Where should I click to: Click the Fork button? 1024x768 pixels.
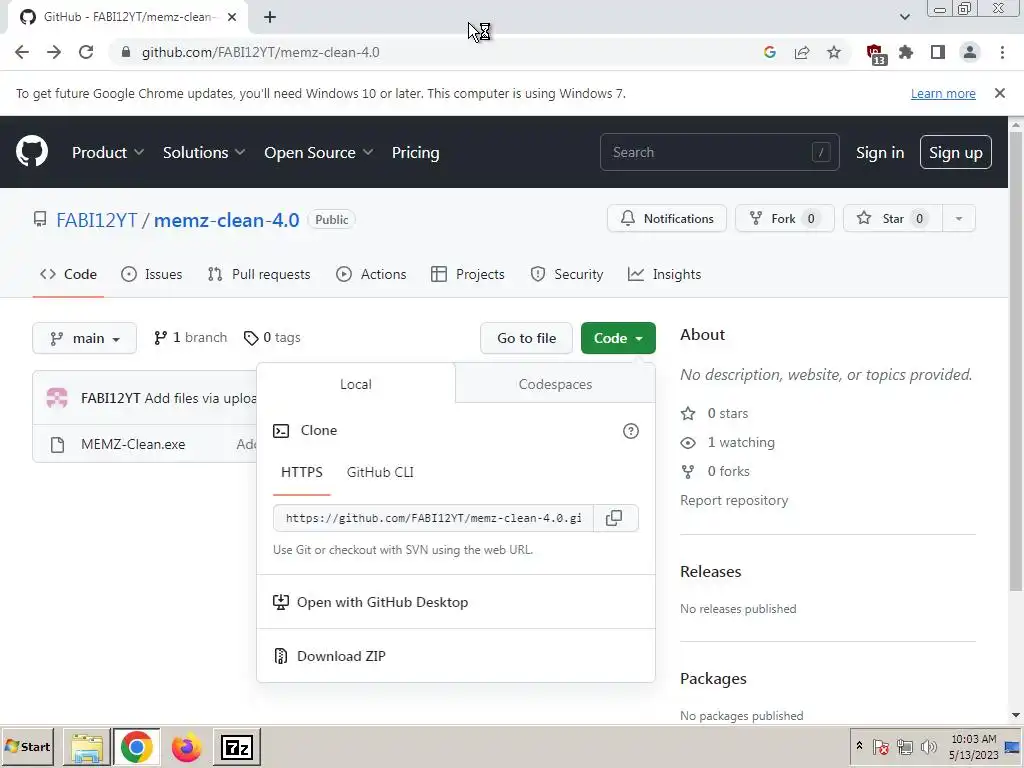point(784,219)
